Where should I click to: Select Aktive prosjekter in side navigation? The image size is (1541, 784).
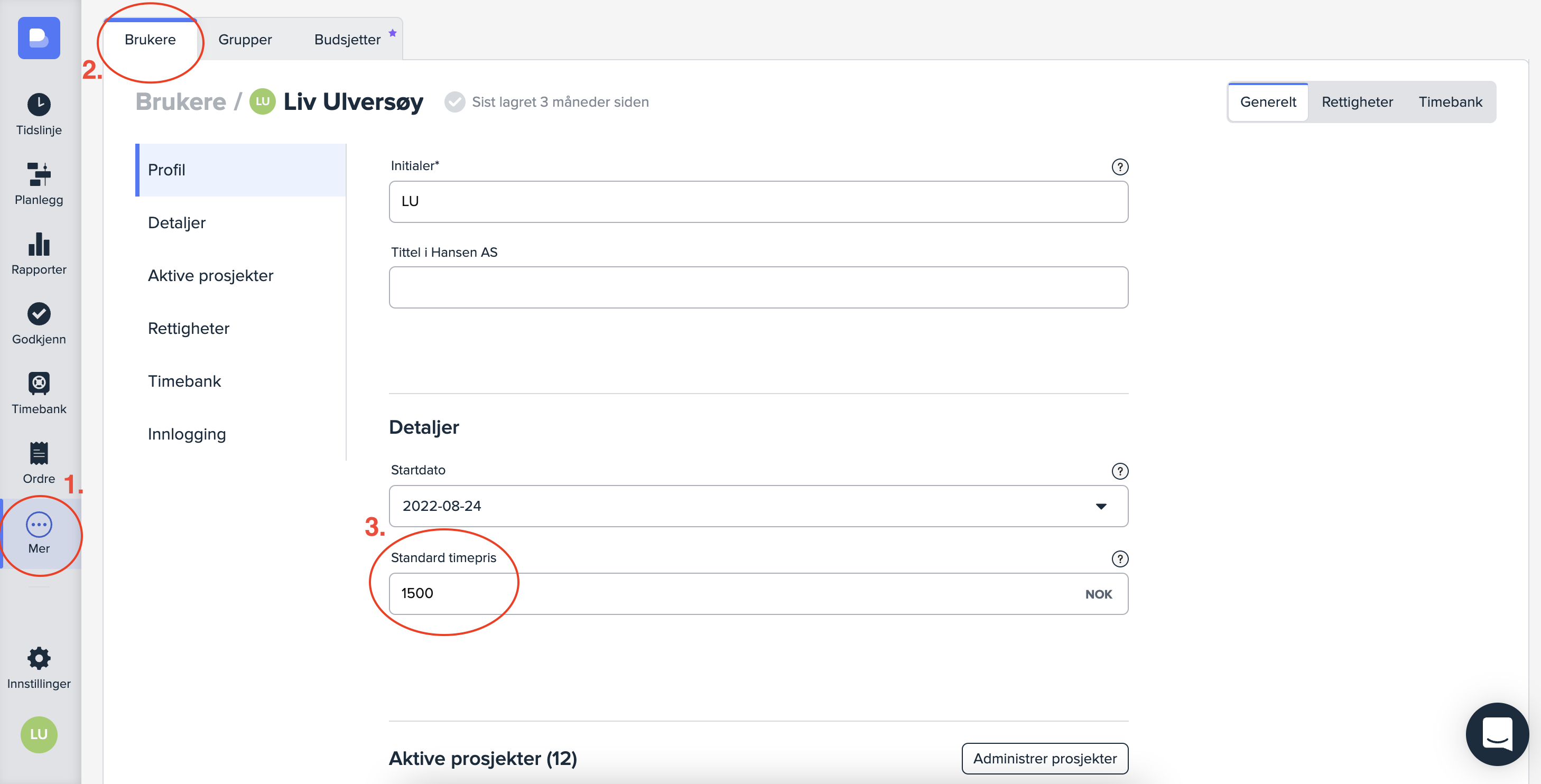click(210, 276)
